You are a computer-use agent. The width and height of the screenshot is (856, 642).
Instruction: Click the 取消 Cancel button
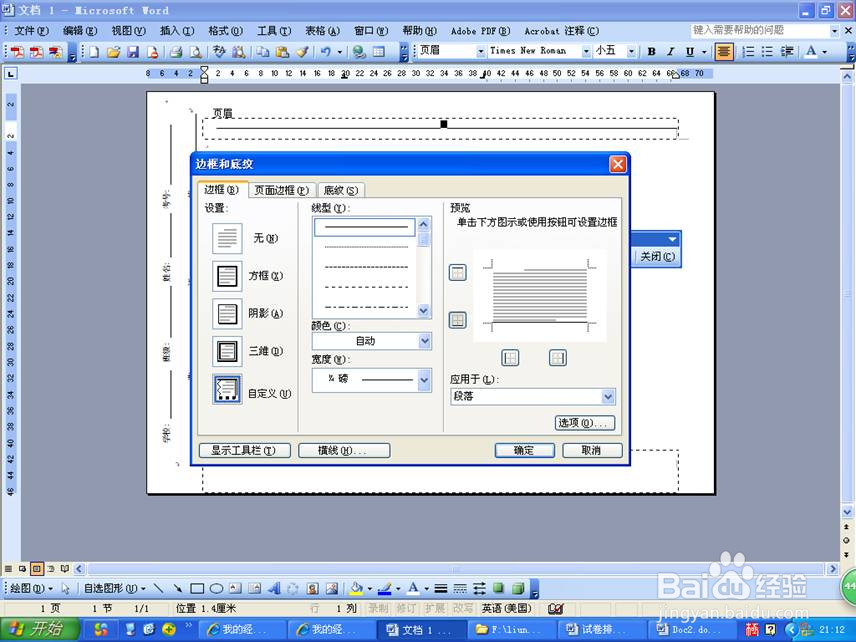point(592,450)
